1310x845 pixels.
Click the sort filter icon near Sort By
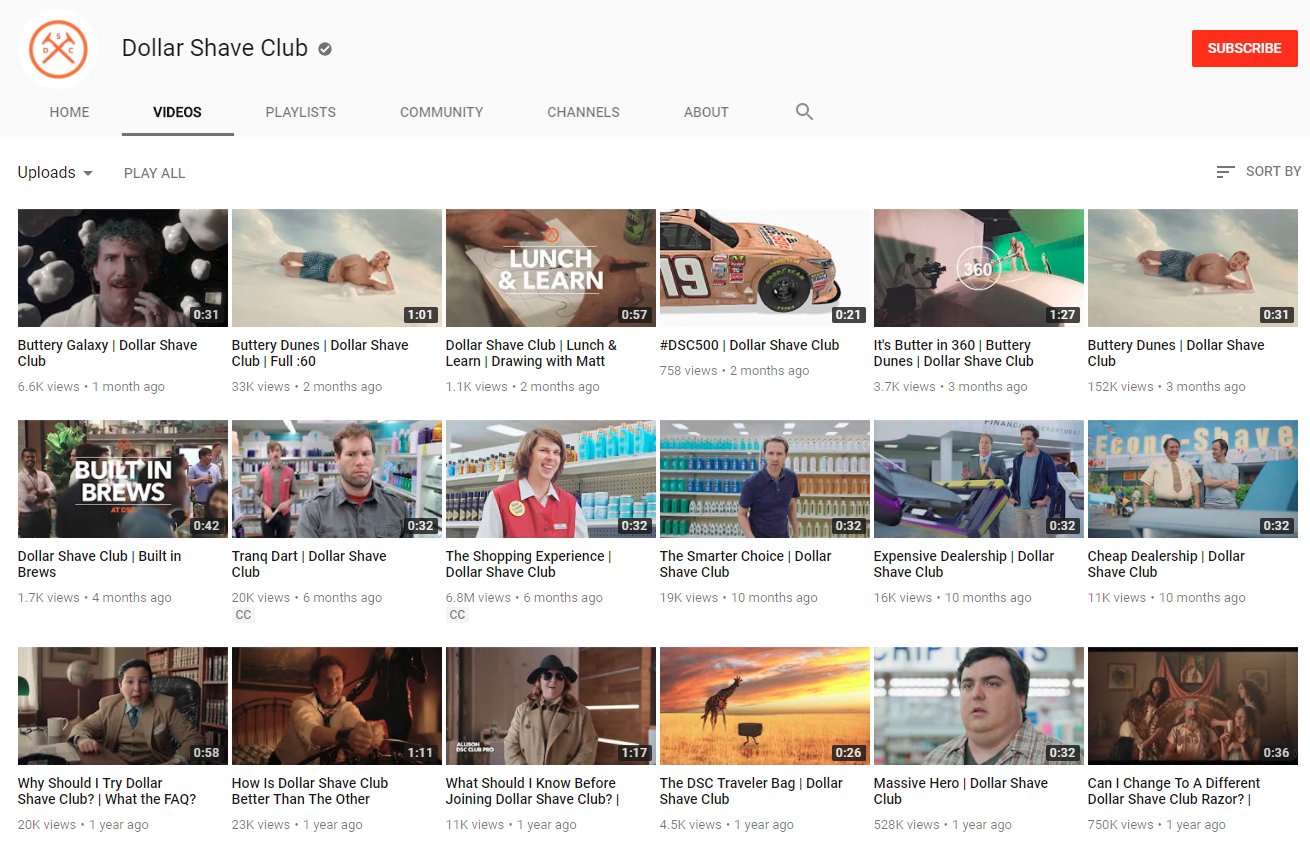tap(1224, 171)
